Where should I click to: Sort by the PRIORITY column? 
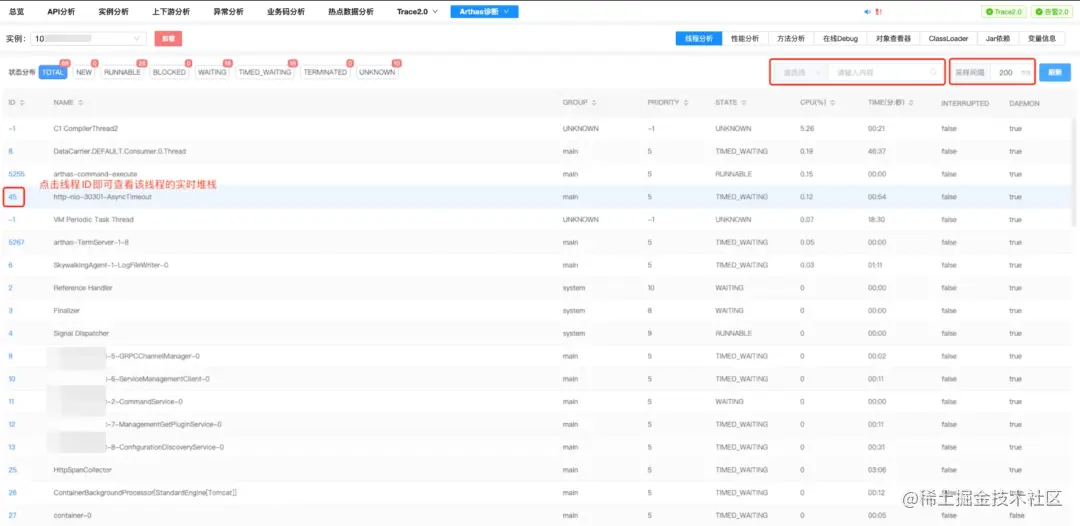(685, 103)
